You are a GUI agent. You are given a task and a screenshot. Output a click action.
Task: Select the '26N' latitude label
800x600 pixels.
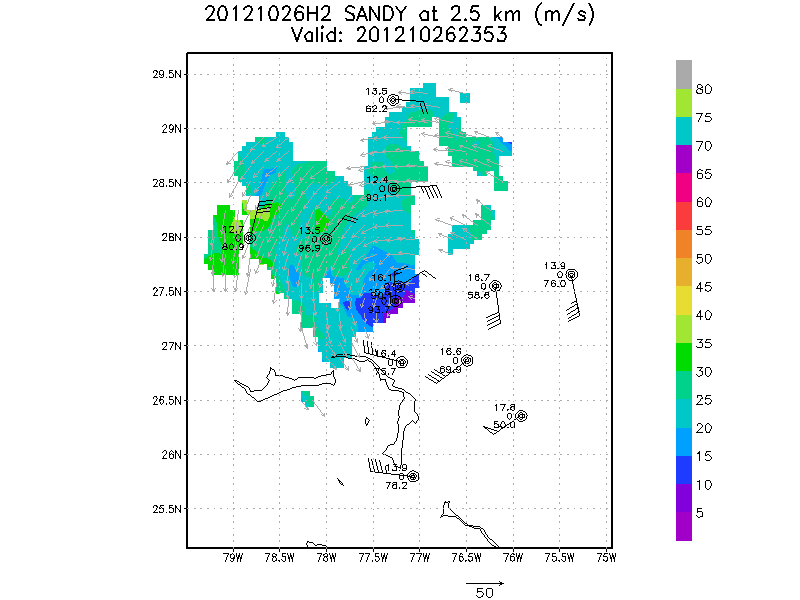[171, 455]
